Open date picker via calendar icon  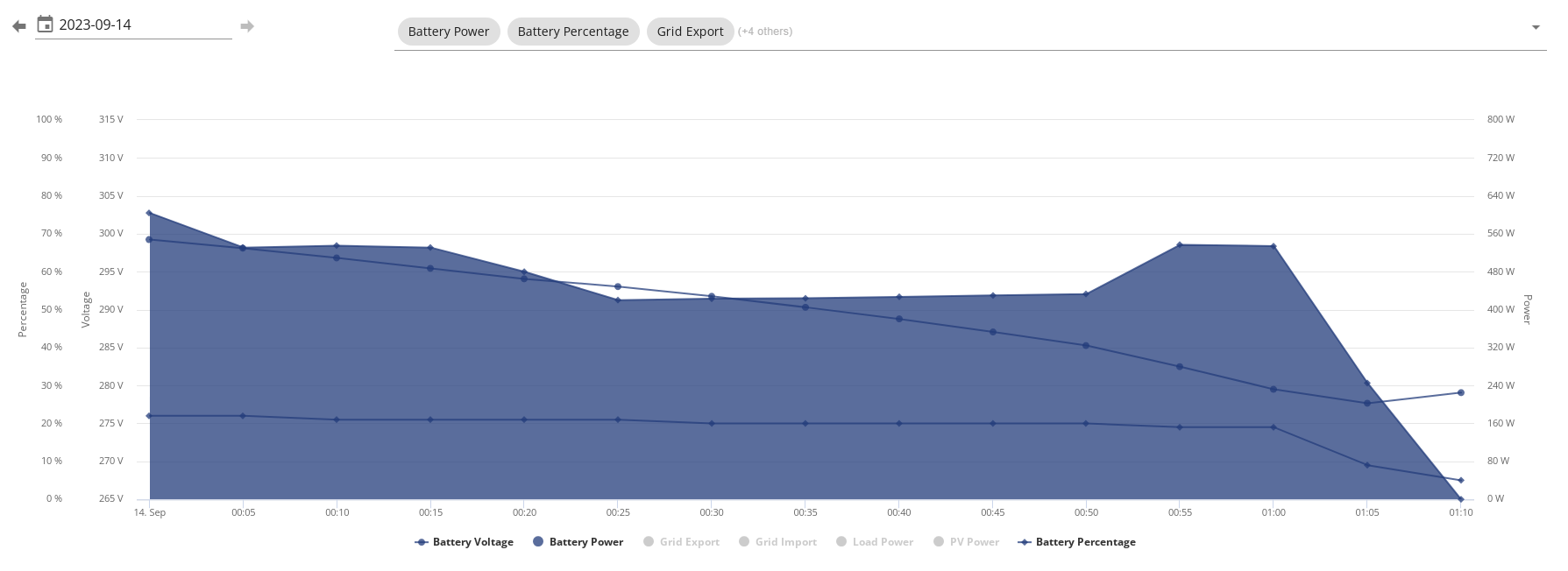point(45,24)
